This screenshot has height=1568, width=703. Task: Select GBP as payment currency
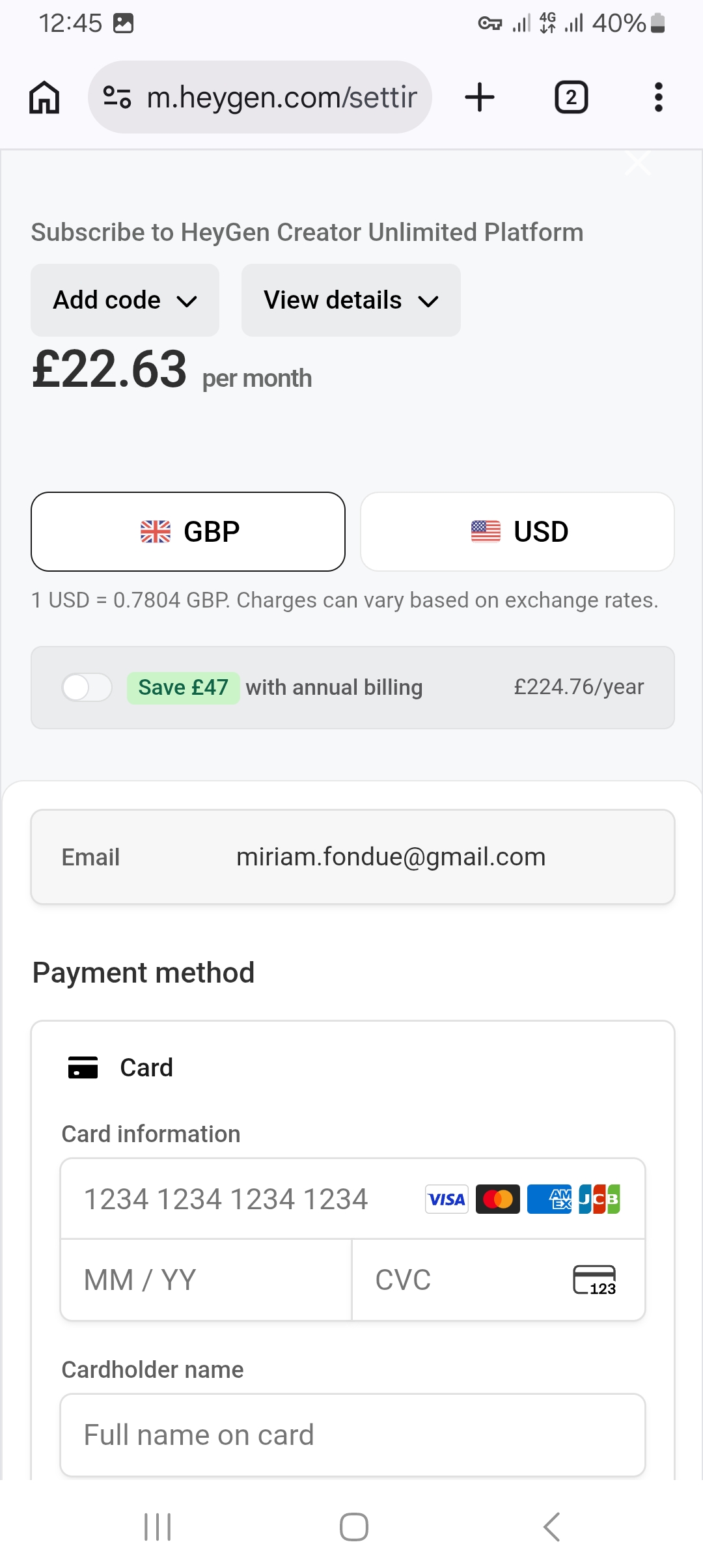188,532
